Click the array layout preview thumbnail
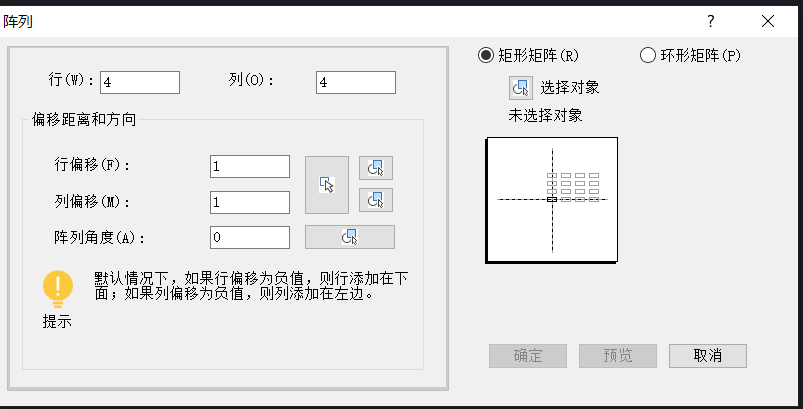The width and height of the screenshot is (803, 409). click(x=551, y=200)
